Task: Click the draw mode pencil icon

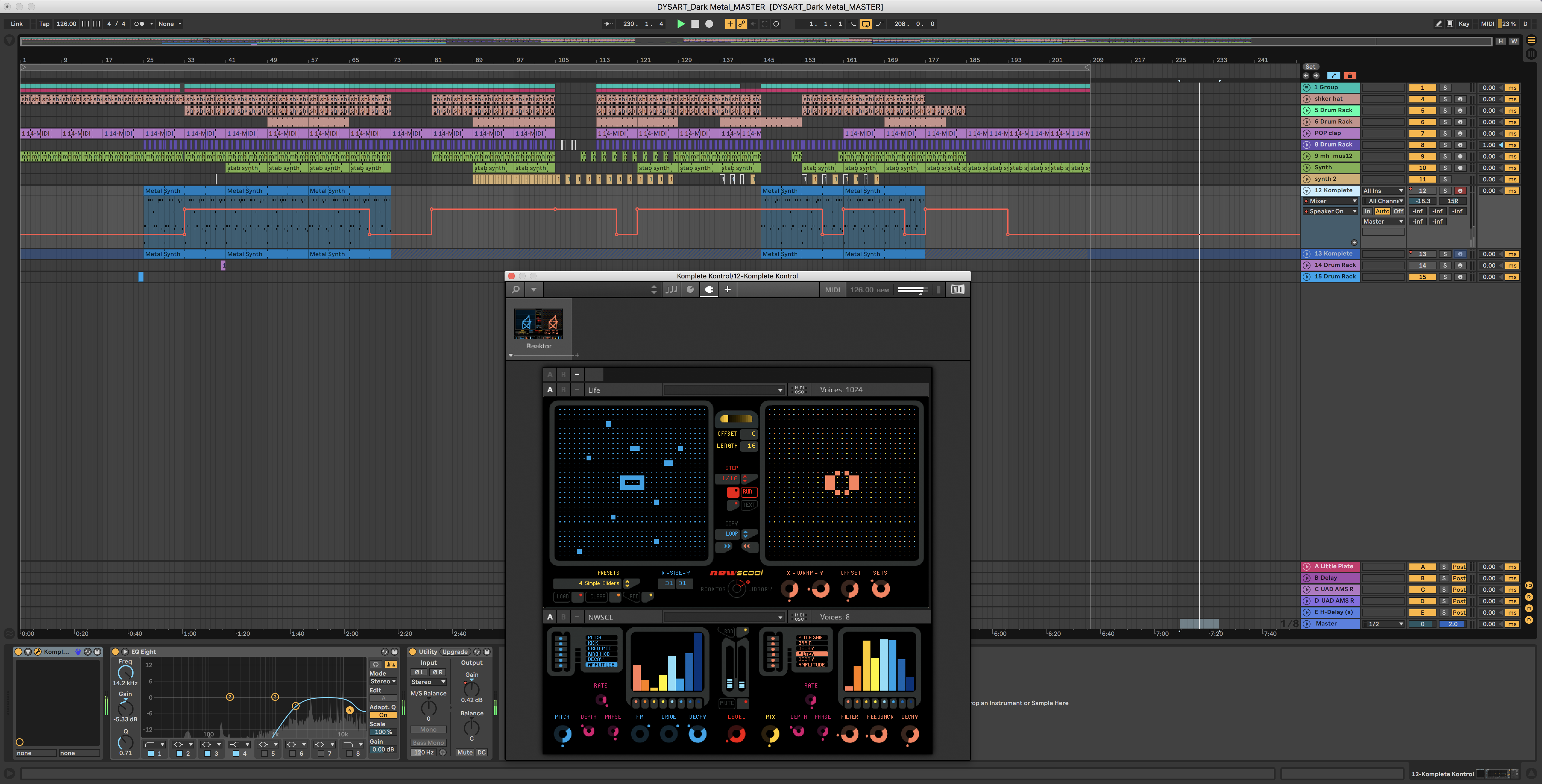Action: click(1438, 24)
